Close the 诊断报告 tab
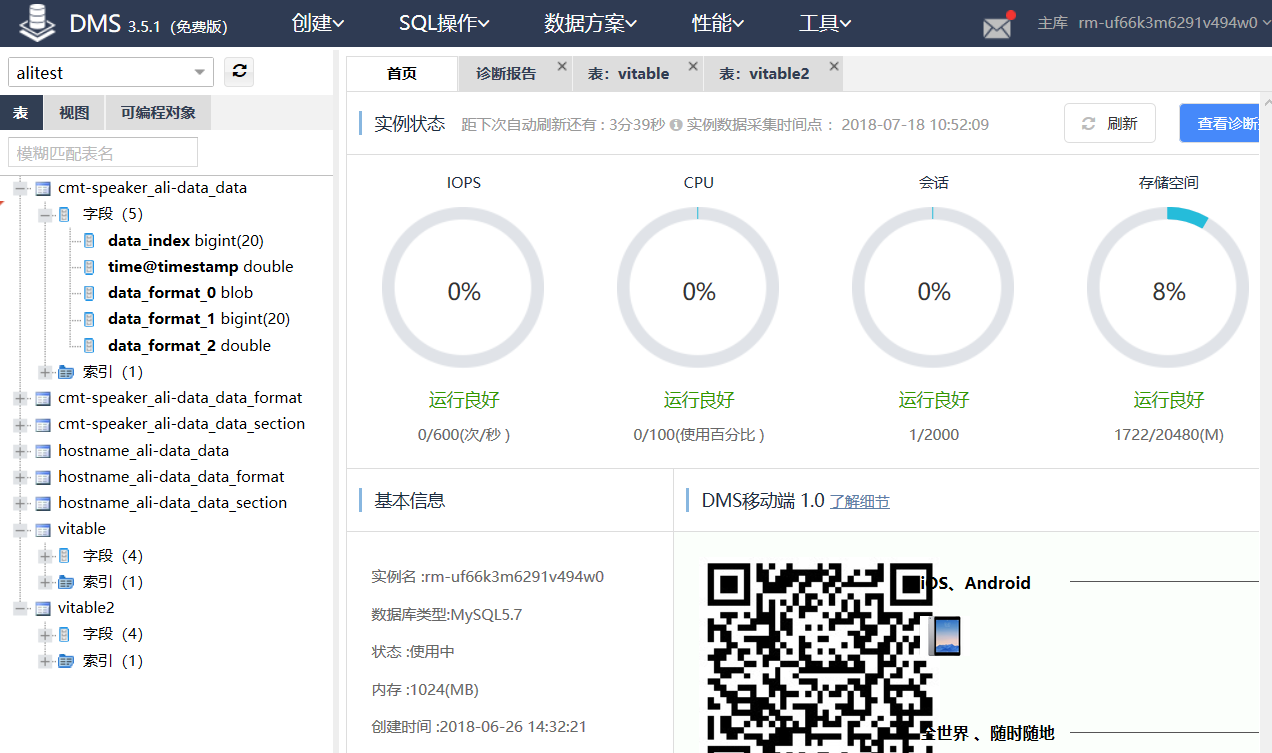The height and width of the screenshot is (753, 1272). pos(562,66)
